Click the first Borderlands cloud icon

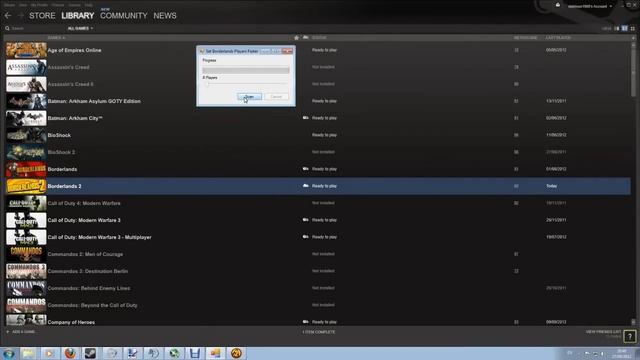click(x=305, y=169)
